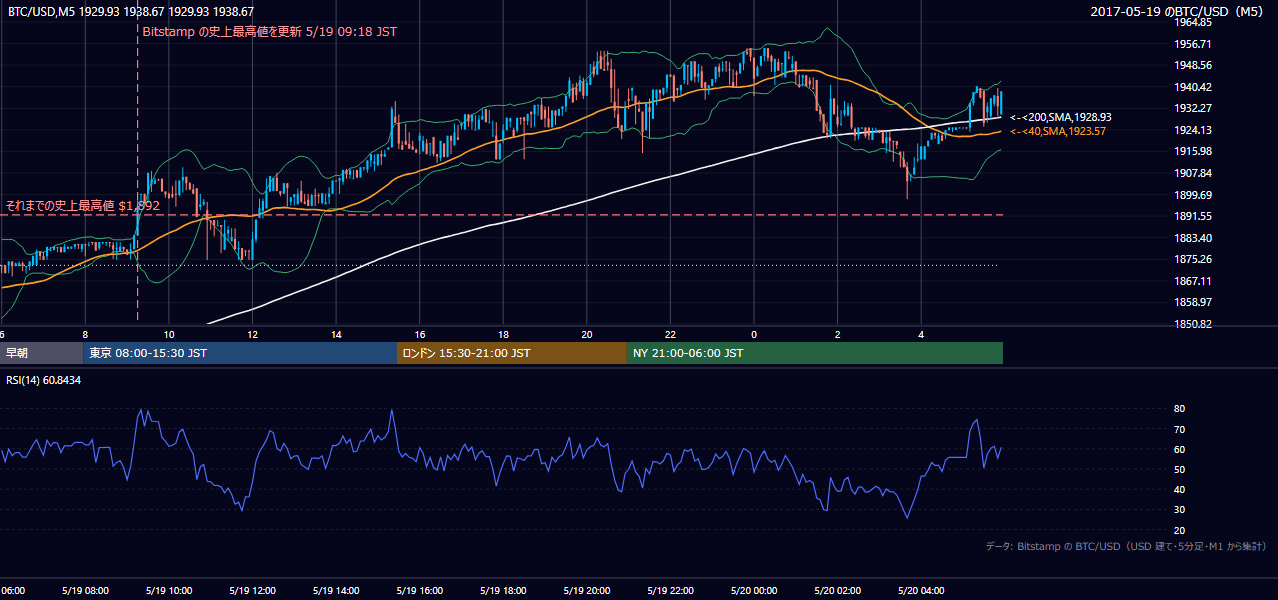This screenshot has width=1278, height=600.
Task: Select the ロンドン 15:30-21:00 JST session bar
Action: click(x=511, y=353)
